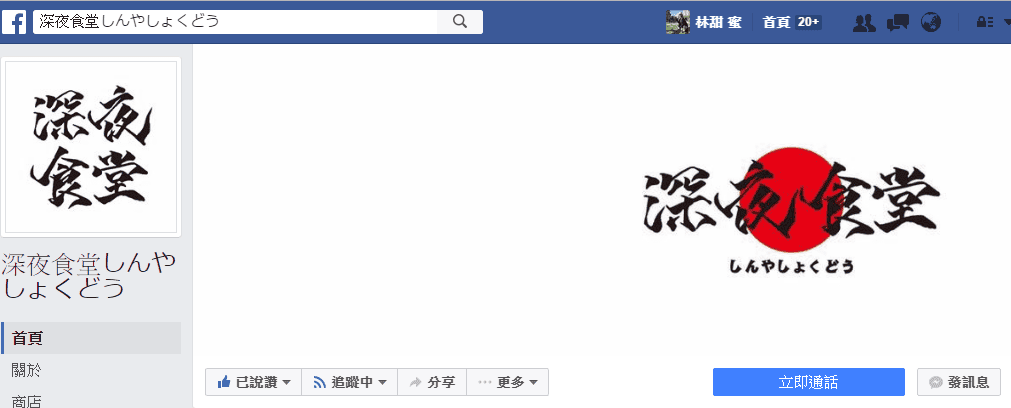Click the 林甜蜜 profile avatar
The image size is (1011, 408).
pos(677,22)
